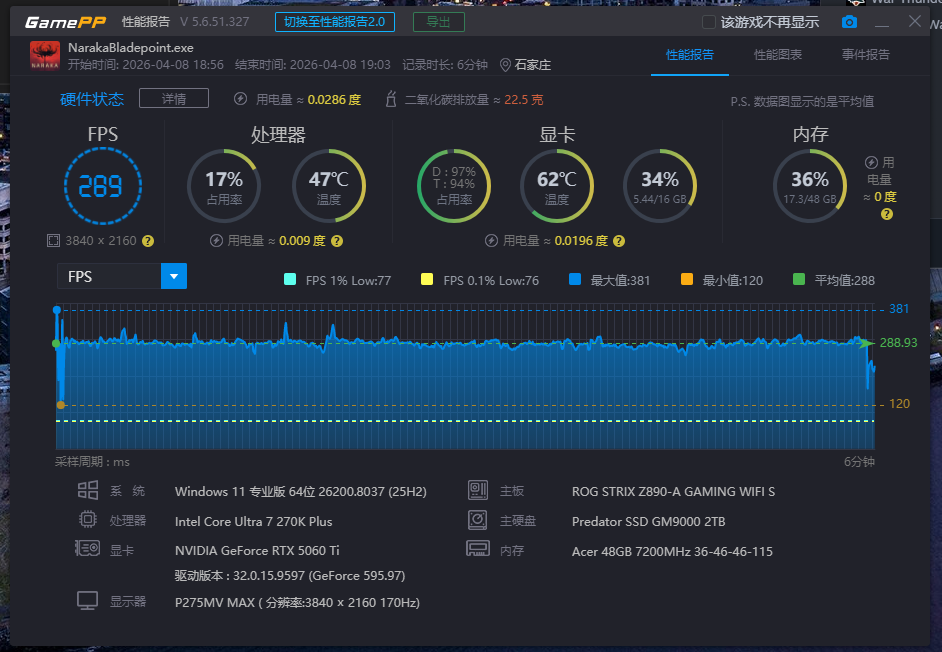The image size is (942, 652).
Task: Click the 处理器 CPU chip icon
Action: (x=88, y=520)
